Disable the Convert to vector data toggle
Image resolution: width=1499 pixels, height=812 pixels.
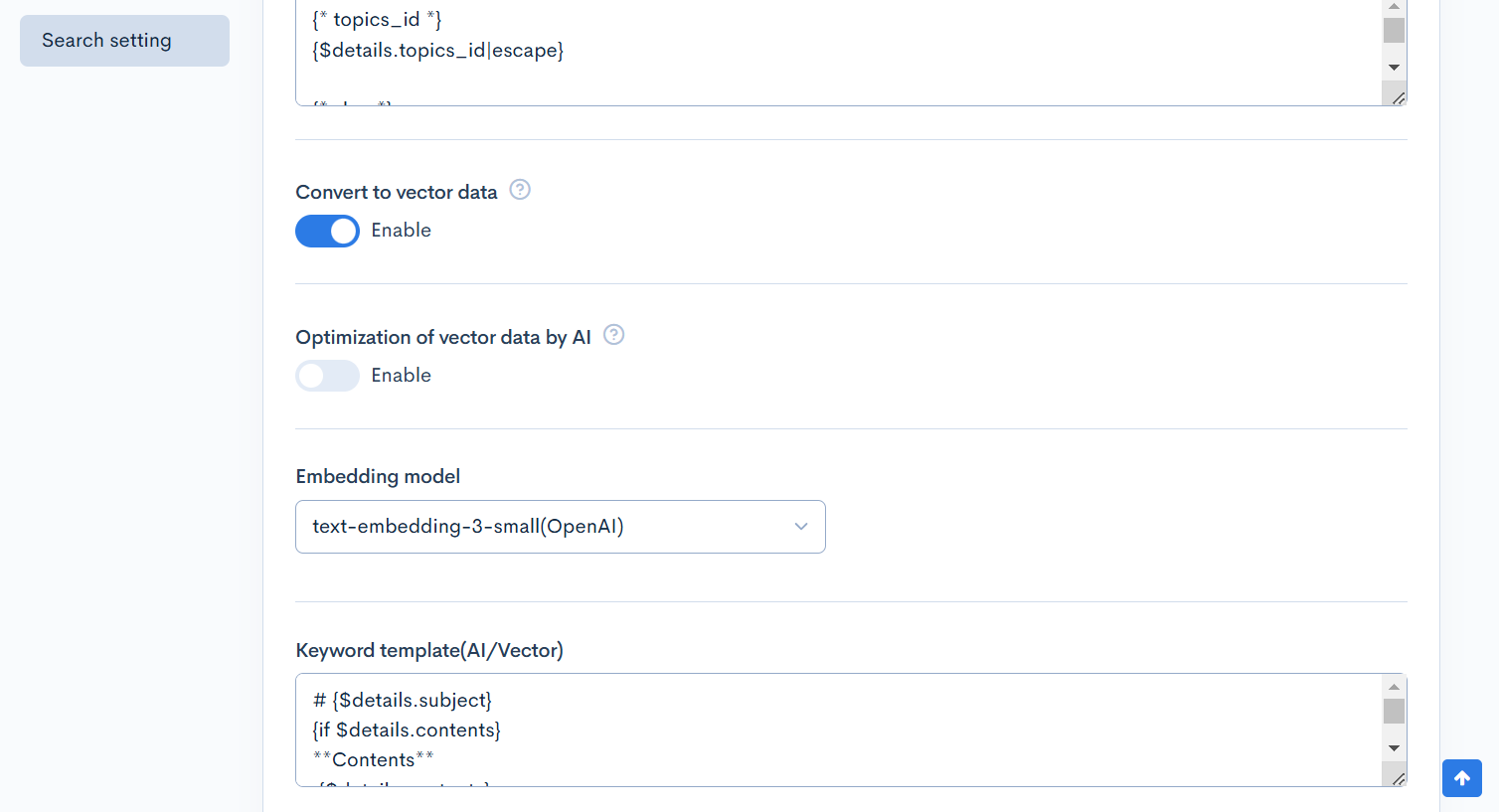pos(327,231)
